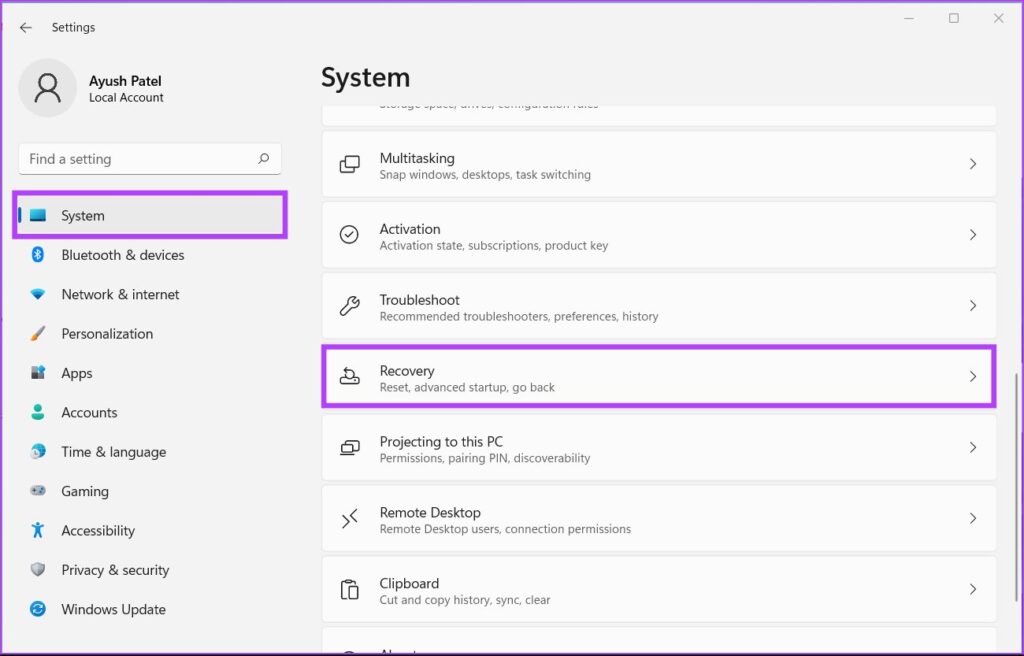The height and width of the screenshot is (656, 1024).
Task: Click the Projecting to this PC icon
Action: click(349, 448)
